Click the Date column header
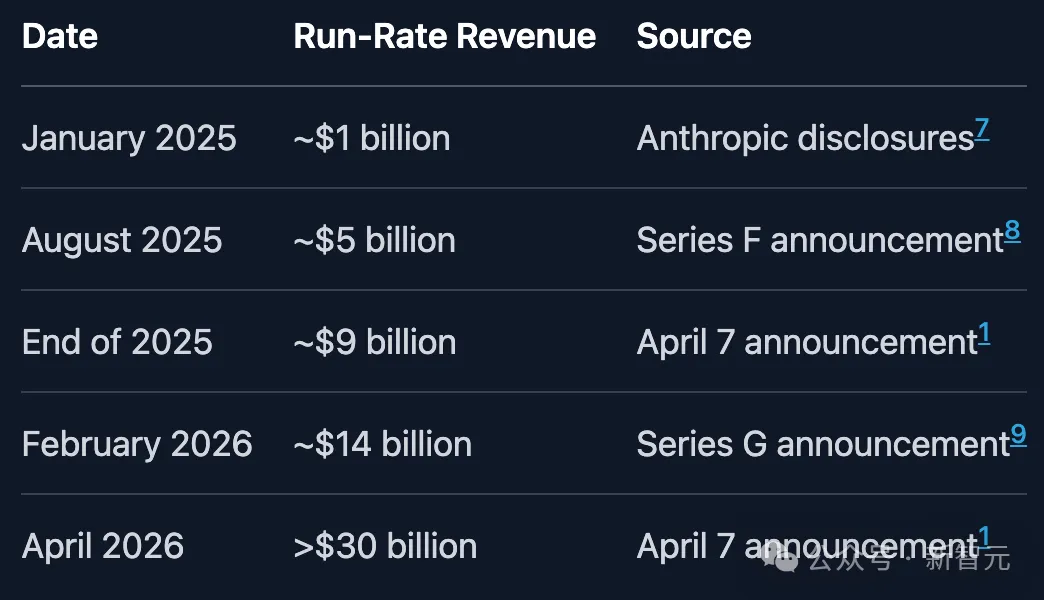The height and width of the screenshot is (600, 1044). click(60, 36)
